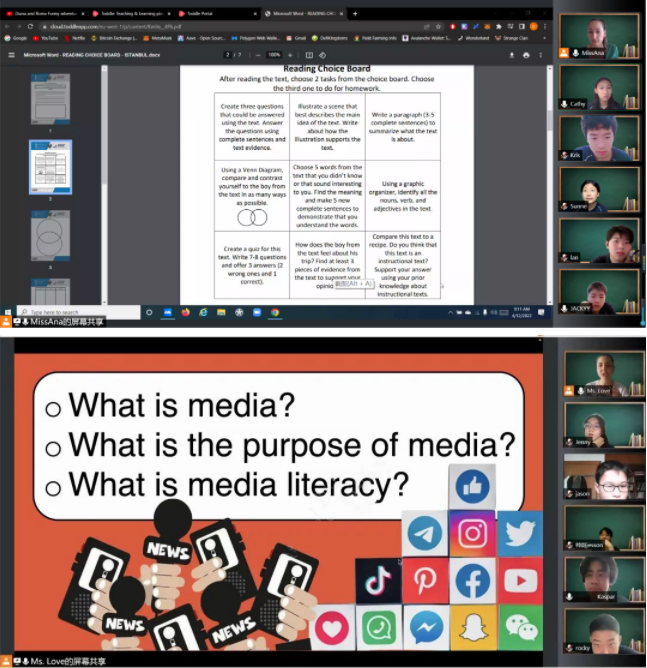Open the orange Chrome profile avatar
Viewport: 647px width, 668px height.
[x=533, y=26]
